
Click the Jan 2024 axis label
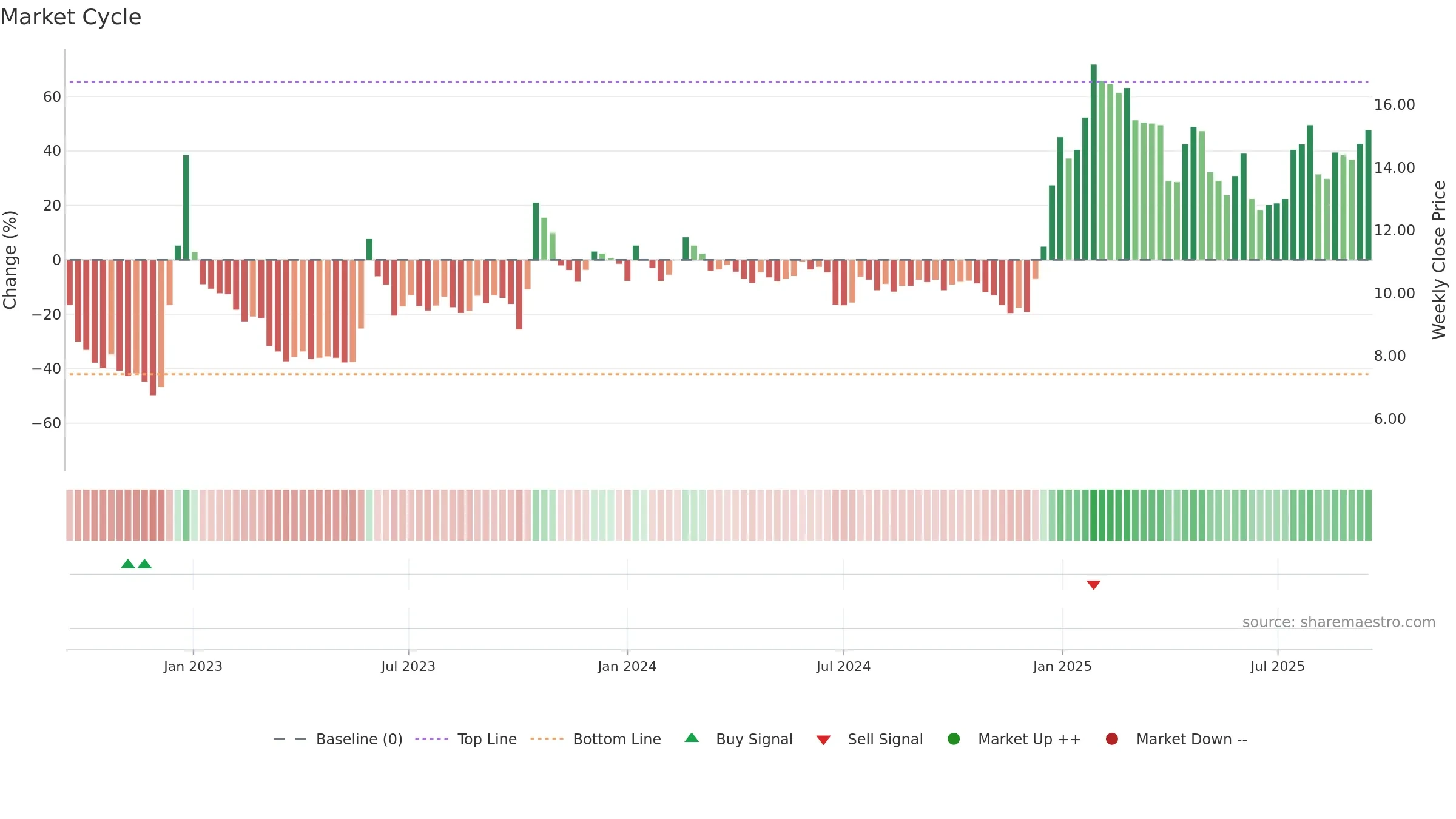tap(627, 666)
